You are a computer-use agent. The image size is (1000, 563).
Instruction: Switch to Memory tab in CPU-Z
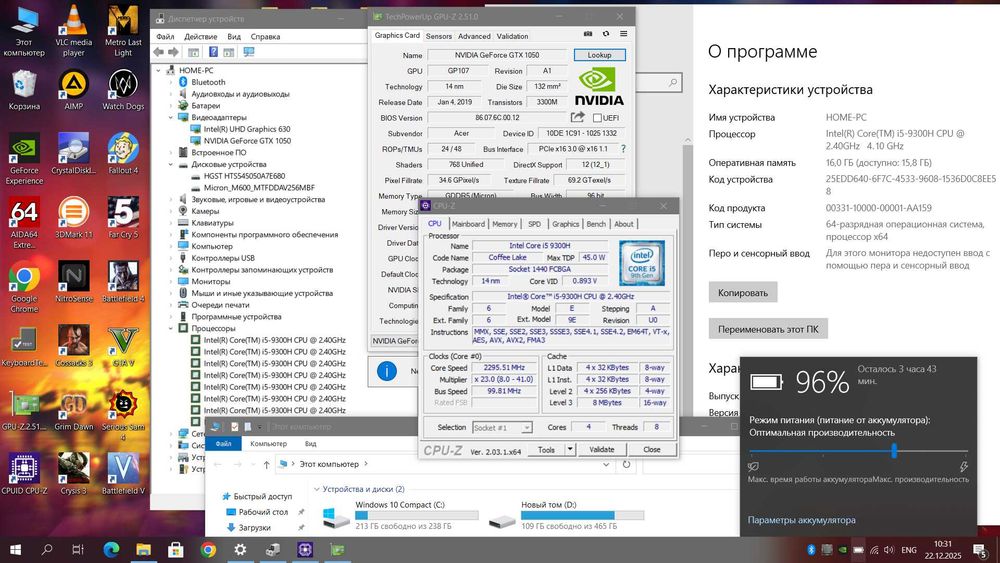pos(504,224)
